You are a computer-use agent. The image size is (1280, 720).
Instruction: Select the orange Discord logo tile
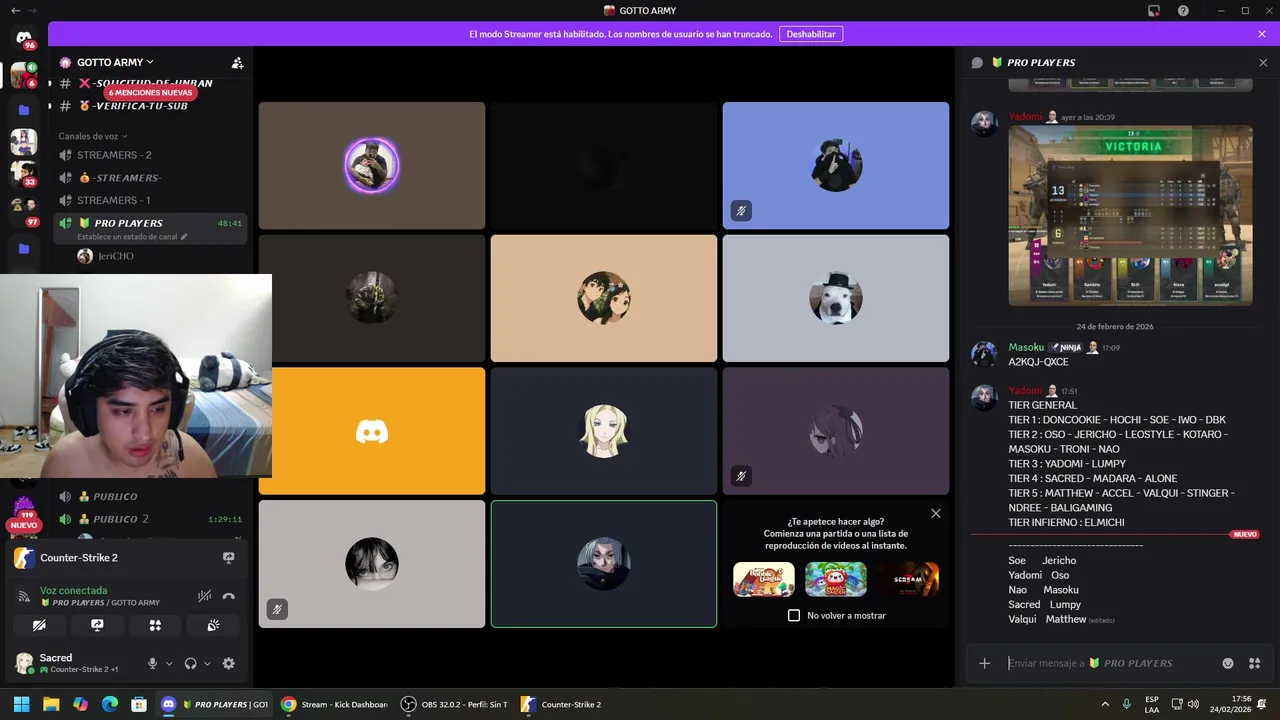click(372, 431)
